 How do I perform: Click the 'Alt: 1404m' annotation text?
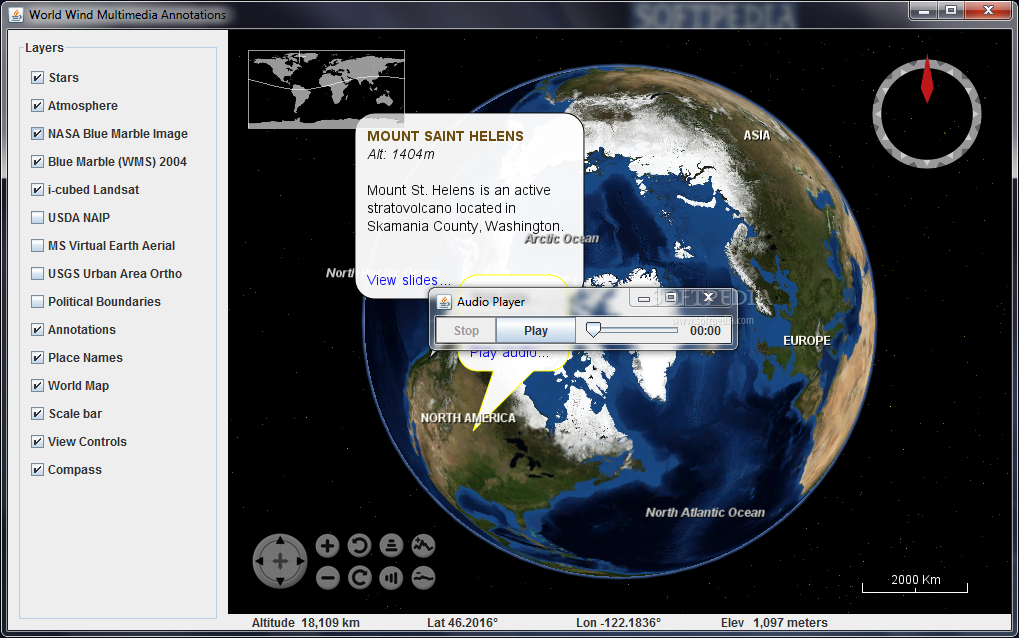[400, 155]
